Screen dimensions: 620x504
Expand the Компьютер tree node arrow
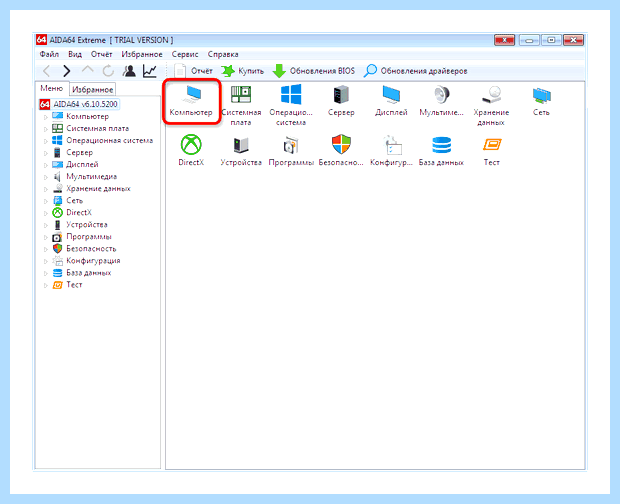click(46, 117)
